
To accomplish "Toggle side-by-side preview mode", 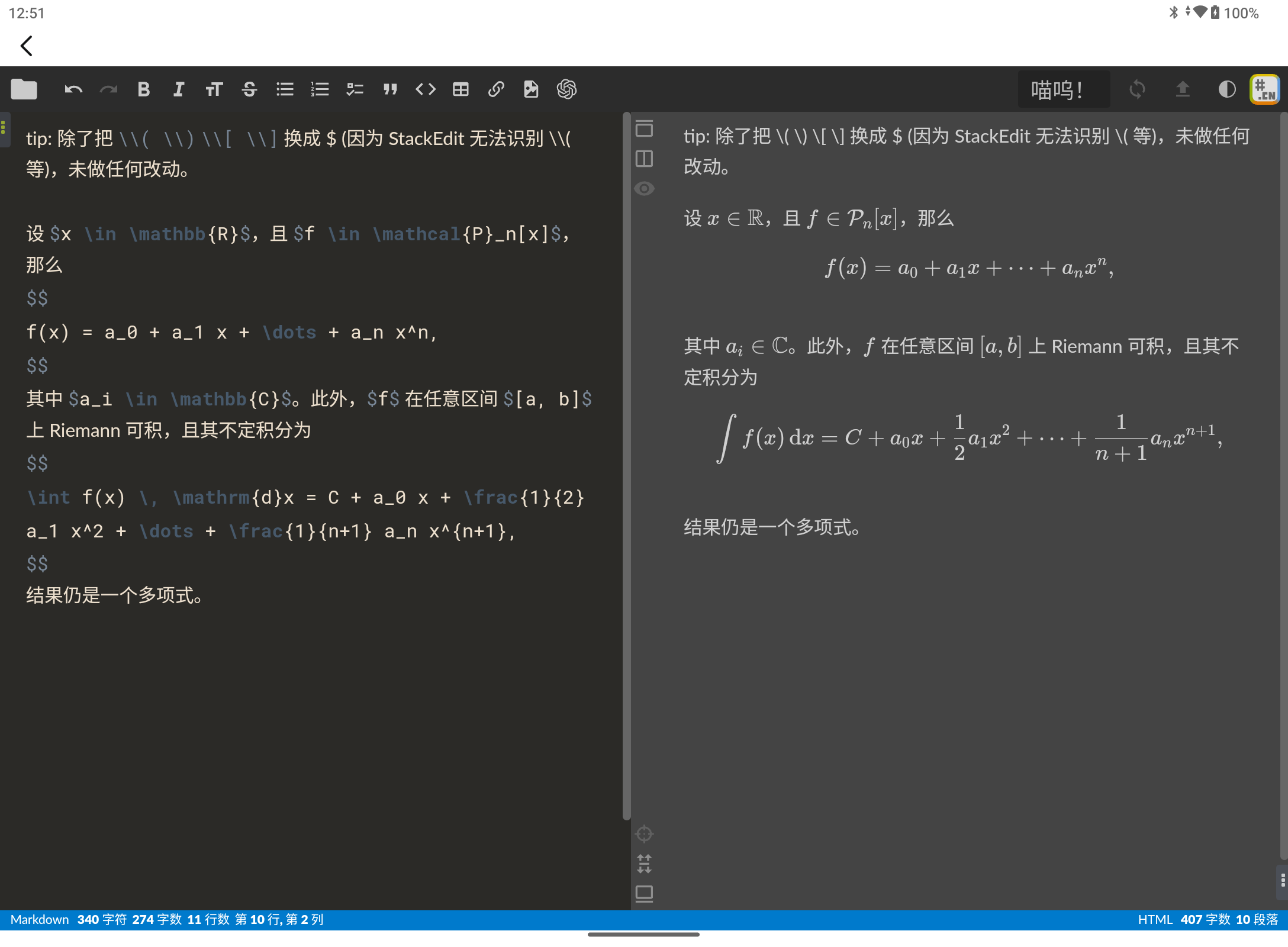I will (644, 159).
